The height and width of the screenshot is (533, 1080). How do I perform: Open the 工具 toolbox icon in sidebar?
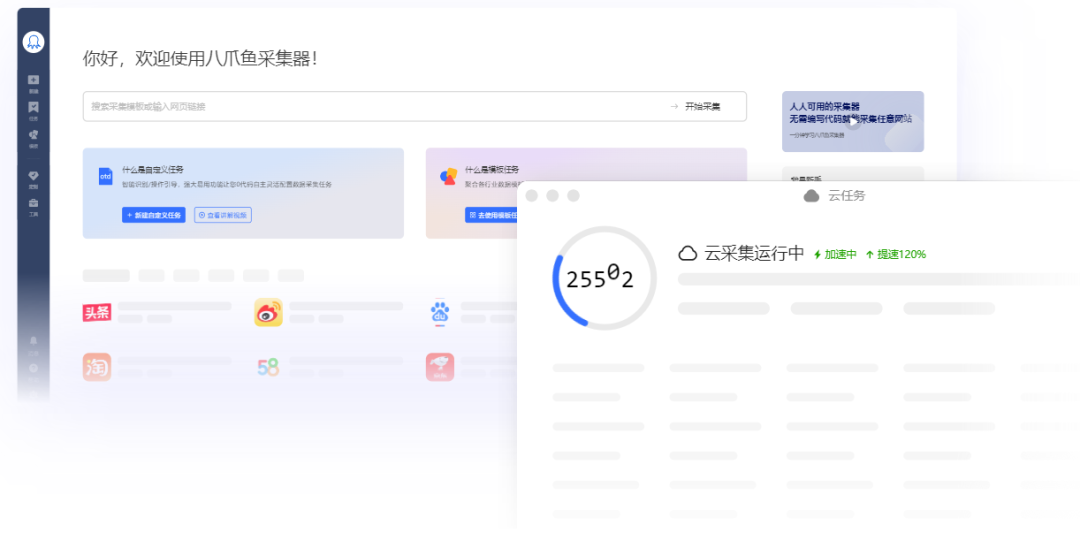point(33,203)
